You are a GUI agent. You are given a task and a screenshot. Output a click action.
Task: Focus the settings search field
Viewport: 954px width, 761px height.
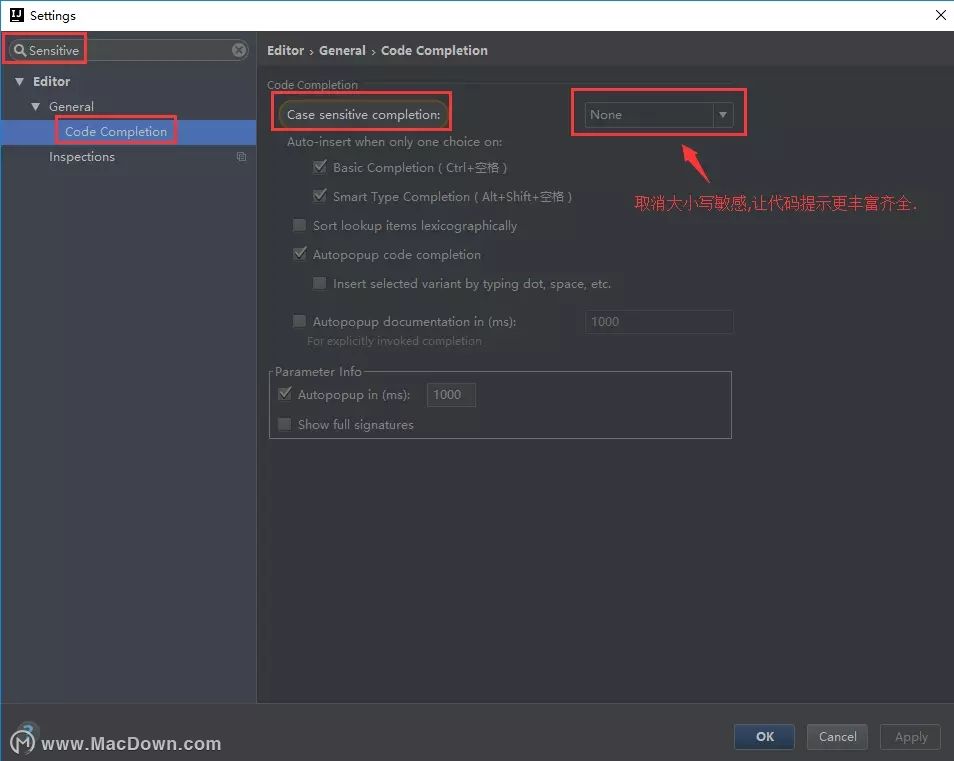coord(128,50)
